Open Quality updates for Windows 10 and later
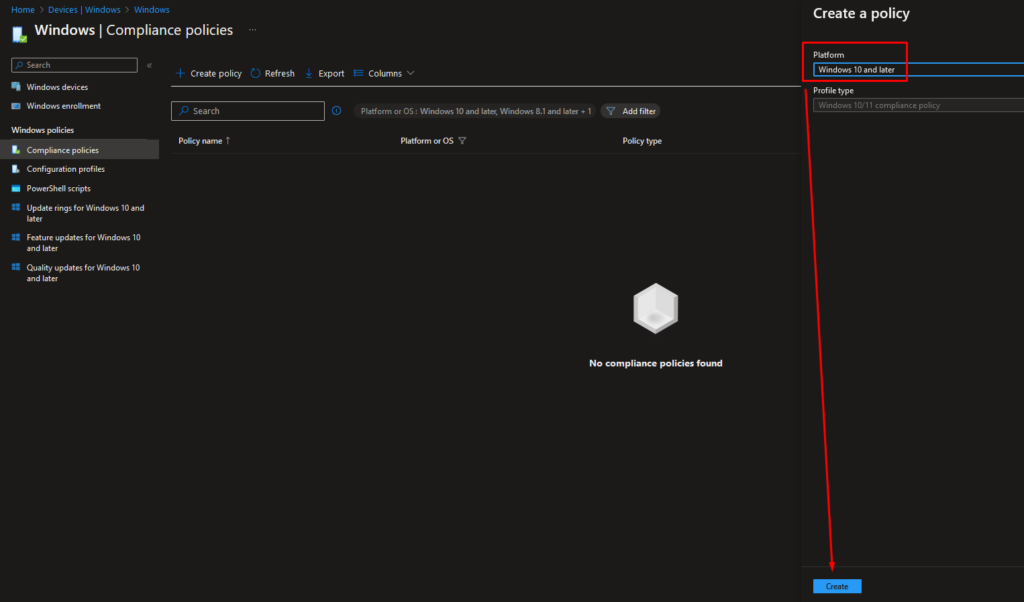1024x602 pixels. [x=83, y=273]
